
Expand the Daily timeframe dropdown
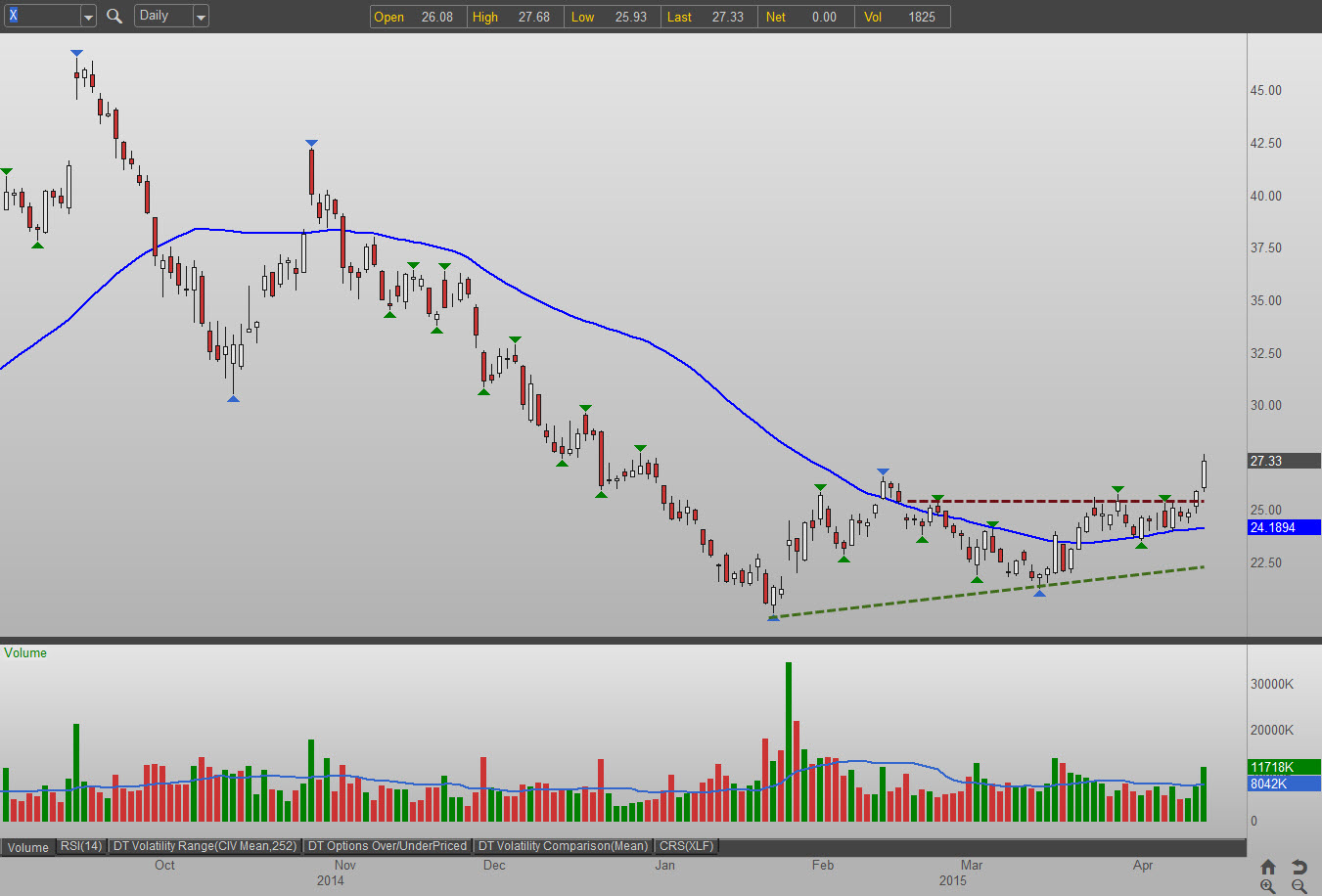201,17
